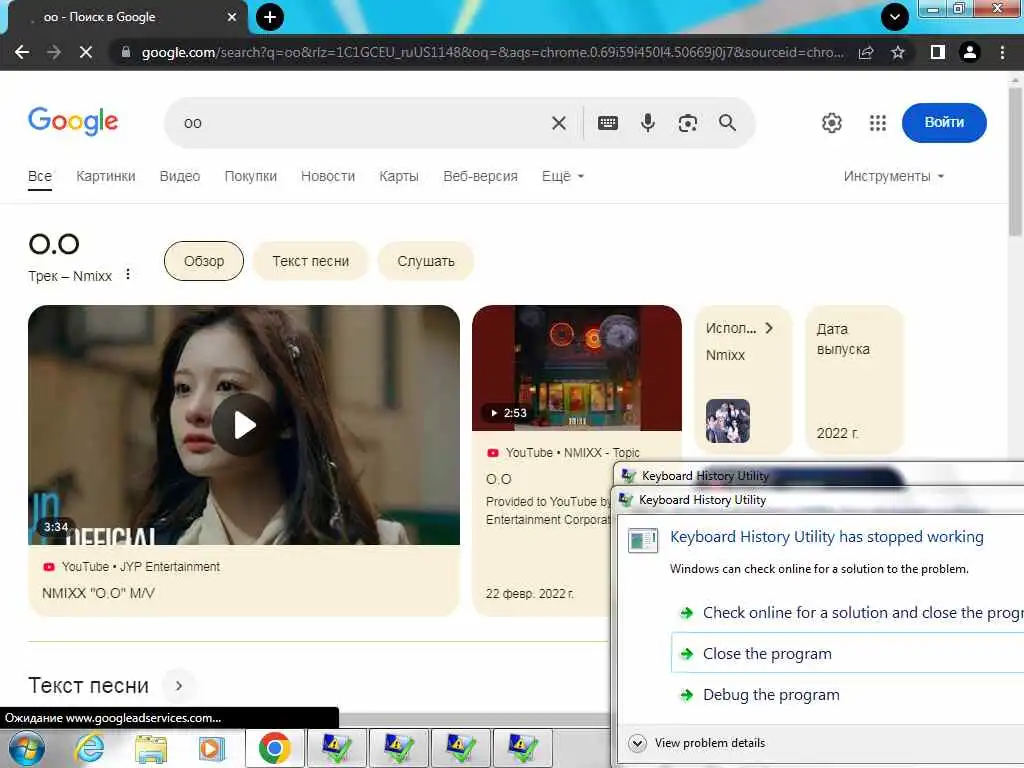1024x768 pixels.
Task: Search by image with Google Lens
Action: [x=688, y=123]
